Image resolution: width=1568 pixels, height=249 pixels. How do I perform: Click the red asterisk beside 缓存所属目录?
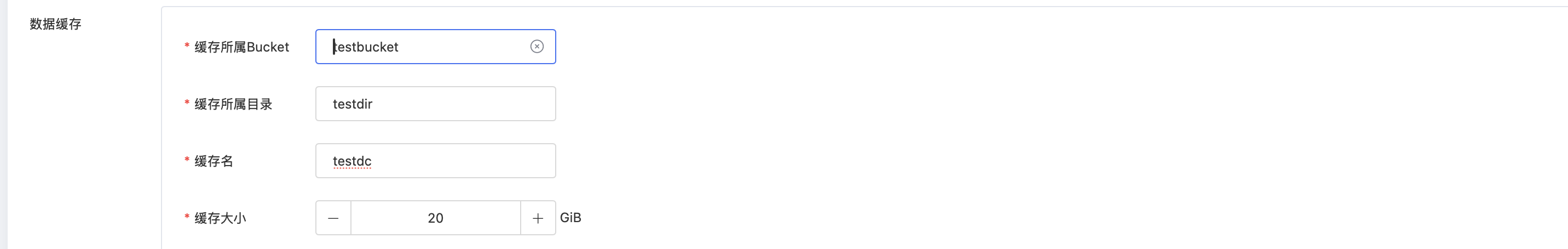click(x=187, y=103)
